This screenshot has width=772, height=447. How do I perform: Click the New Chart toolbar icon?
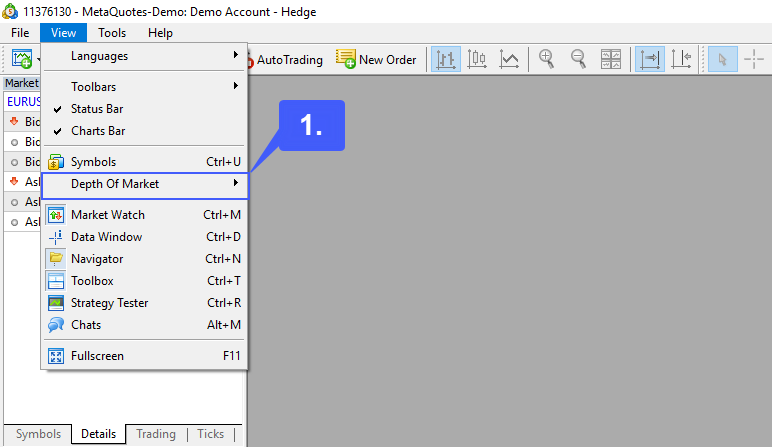coord(22,59)
